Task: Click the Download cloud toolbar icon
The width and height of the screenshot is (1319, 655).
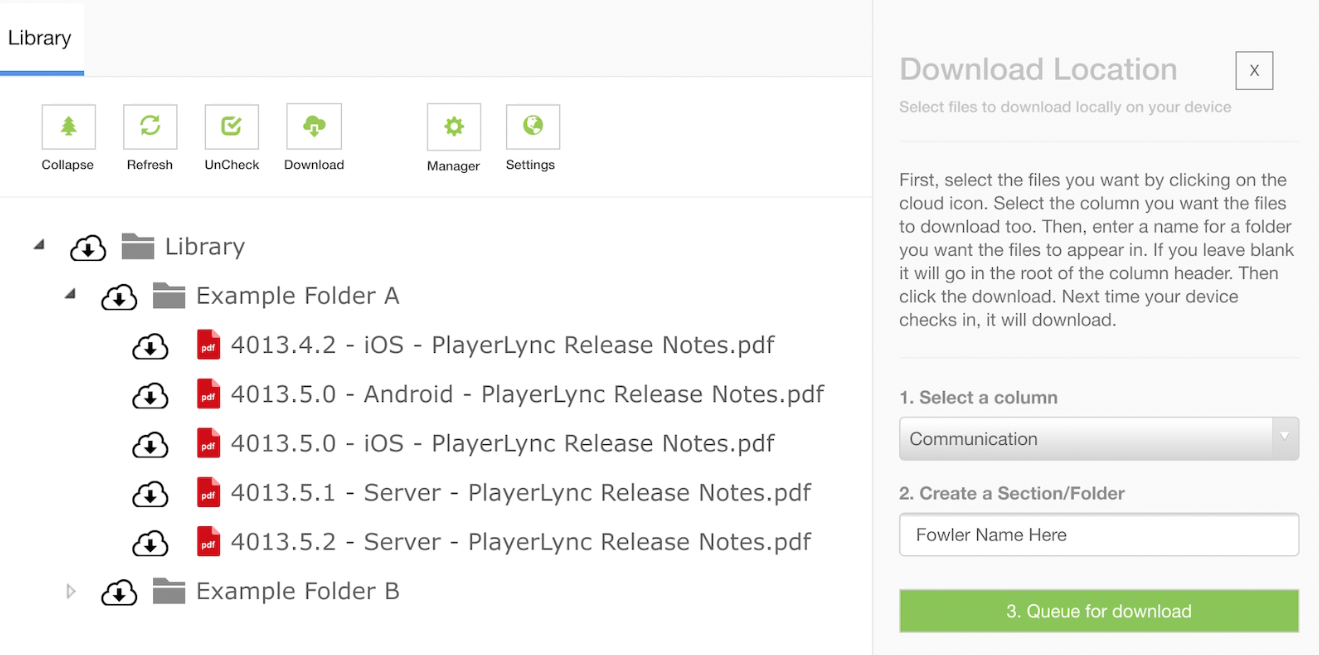Action: pos(314,127)
